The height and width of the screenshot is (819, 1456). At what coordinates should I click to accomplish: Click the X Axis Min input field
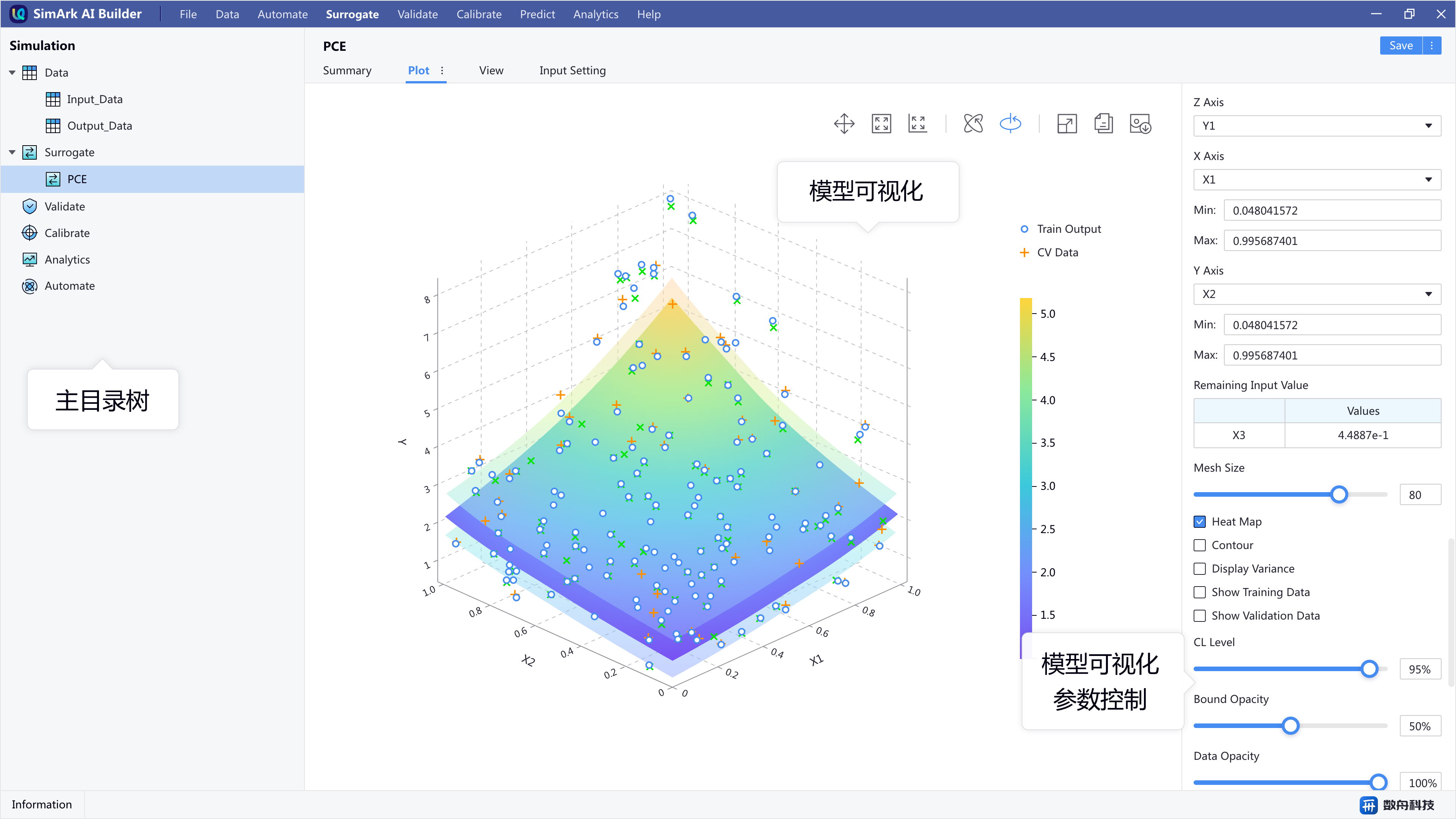(1332, 210)
